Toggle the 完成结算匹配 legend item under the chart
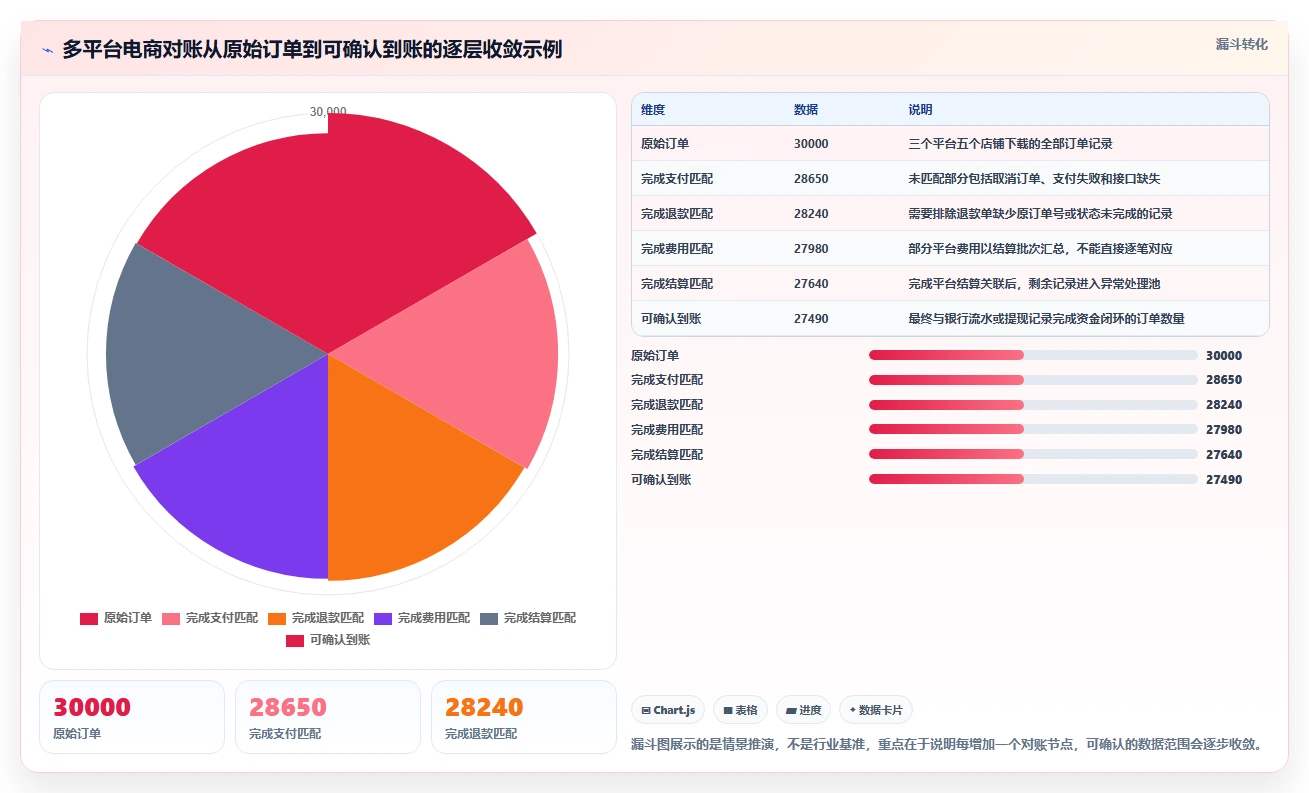The height and width of the screenshot is (793, 1309). [x=528, y=618]
